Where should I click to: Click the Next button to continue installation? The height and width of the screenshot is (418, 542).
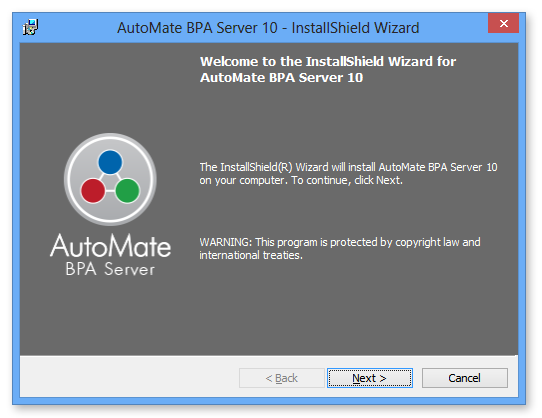pos(370,378)
